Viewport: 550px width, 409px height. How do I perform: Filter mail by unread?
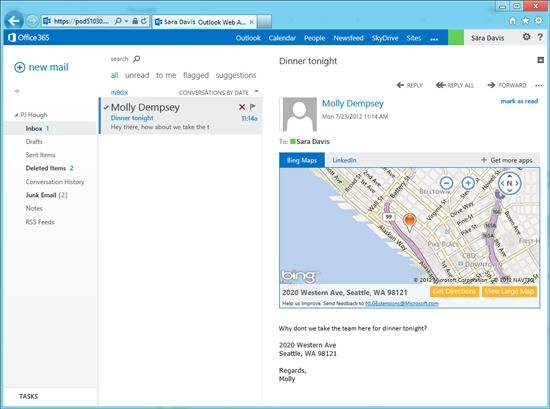(x=137, y=75)
